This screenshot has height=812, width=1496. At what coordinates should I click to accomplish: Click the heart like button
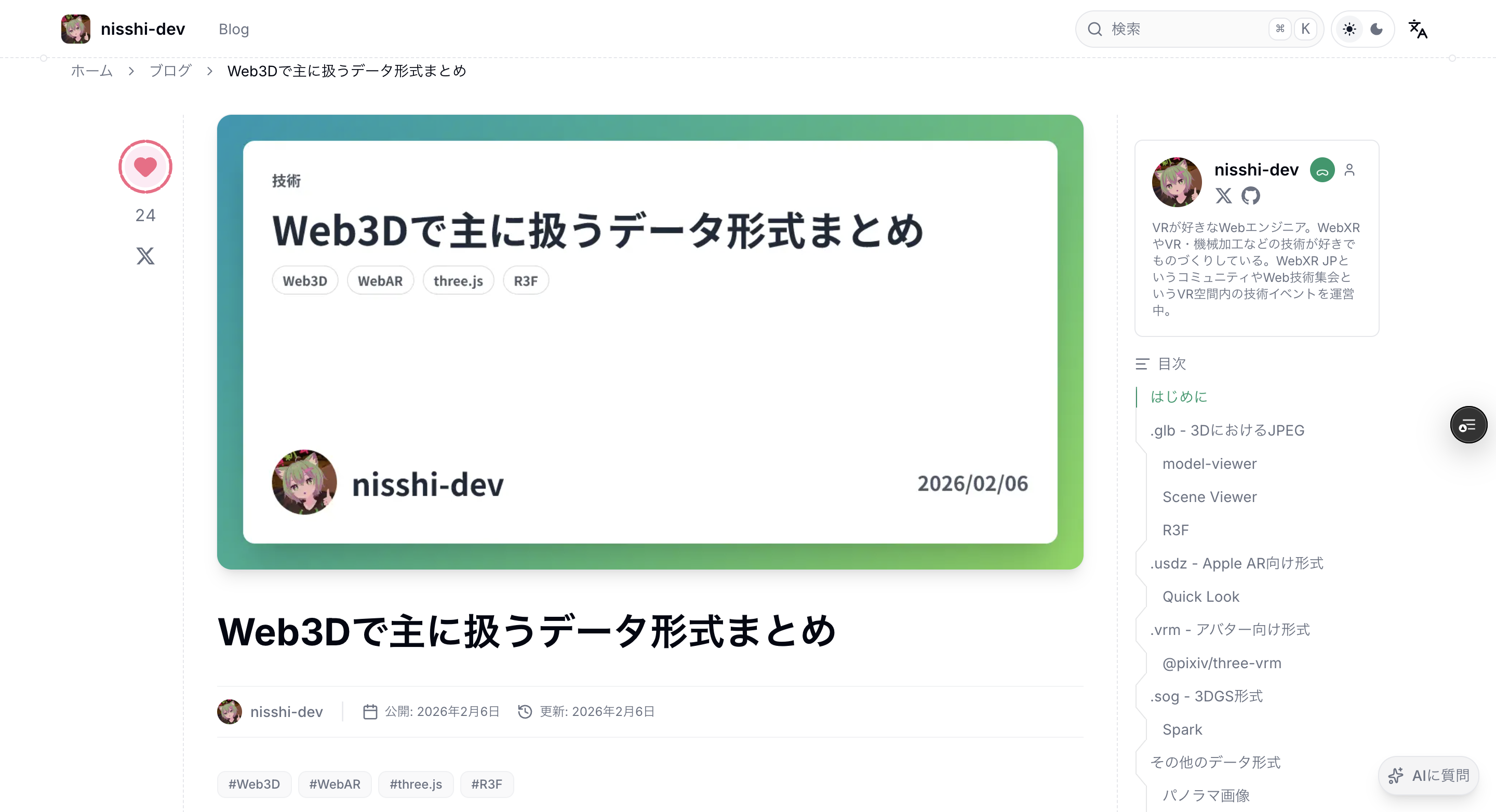145,167
